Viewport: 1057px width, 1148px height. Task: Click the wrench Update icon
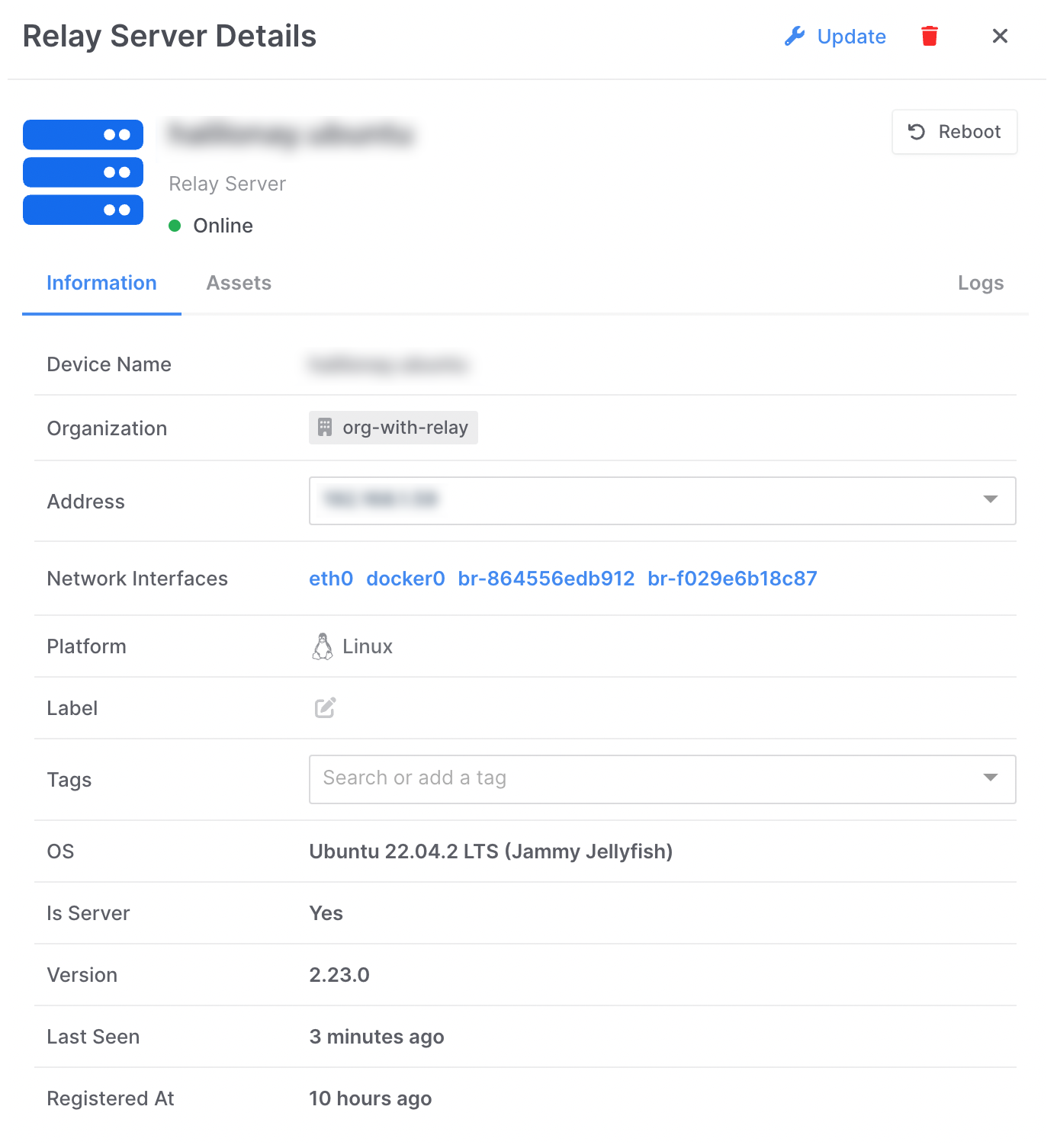tap(795, 36)
